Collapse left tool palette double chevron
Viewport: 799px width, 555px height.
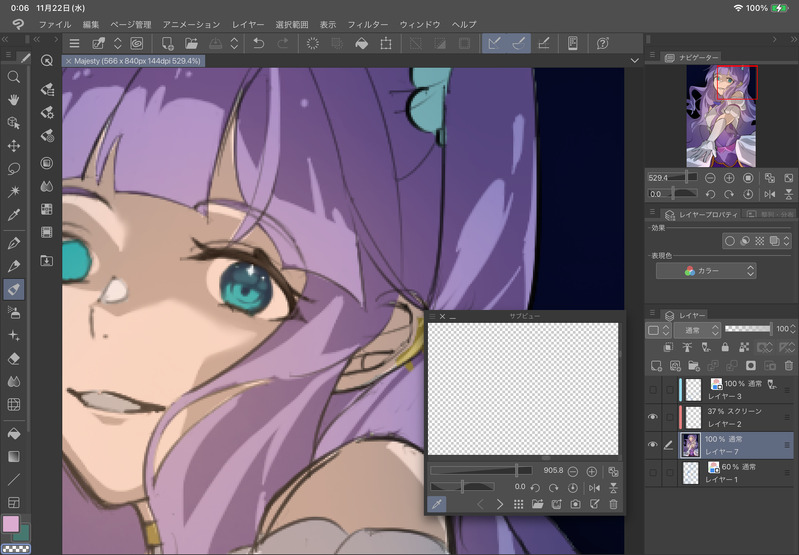(5, 39)
